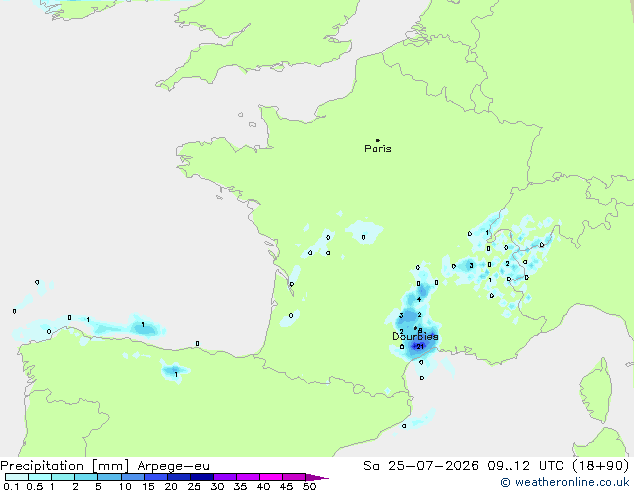Click the date 25-07-2026 text
Screen dimensions: 634x490
click(x=433, y=466)
